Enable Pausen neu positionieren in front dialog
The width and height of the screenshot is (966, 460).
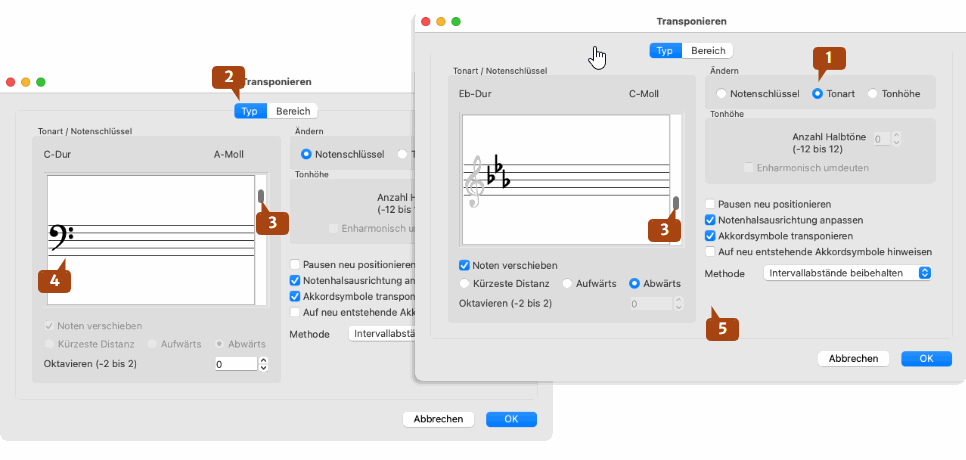tap(711, 204)
